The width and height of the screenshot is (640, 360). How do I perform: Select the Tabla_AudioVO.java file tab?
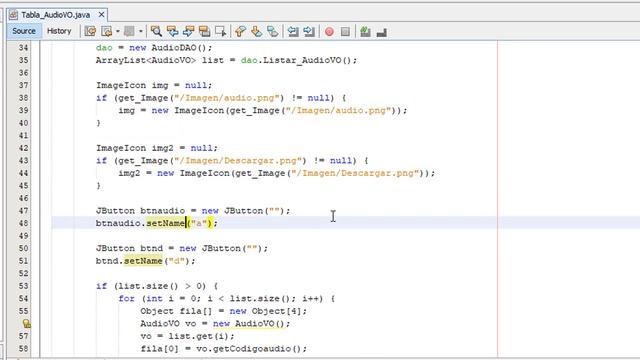[x=56, y=15]
